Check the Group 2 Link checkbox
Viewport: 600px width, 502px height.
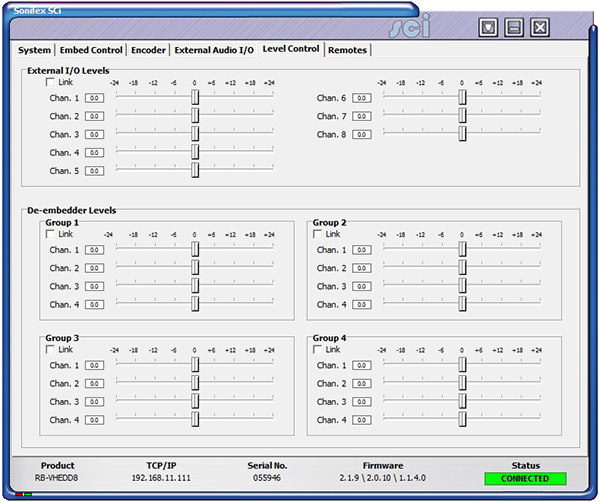coord(318,234)
